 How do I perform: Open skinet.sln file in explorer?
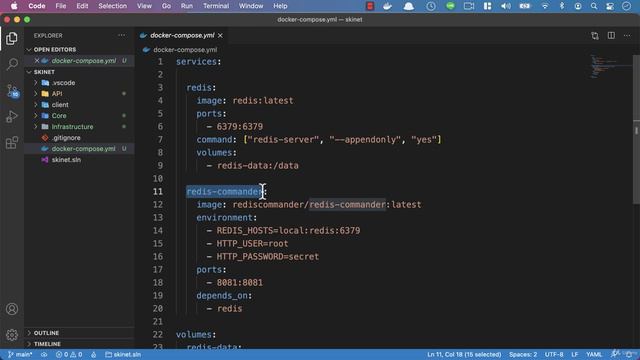click(66, 160)
